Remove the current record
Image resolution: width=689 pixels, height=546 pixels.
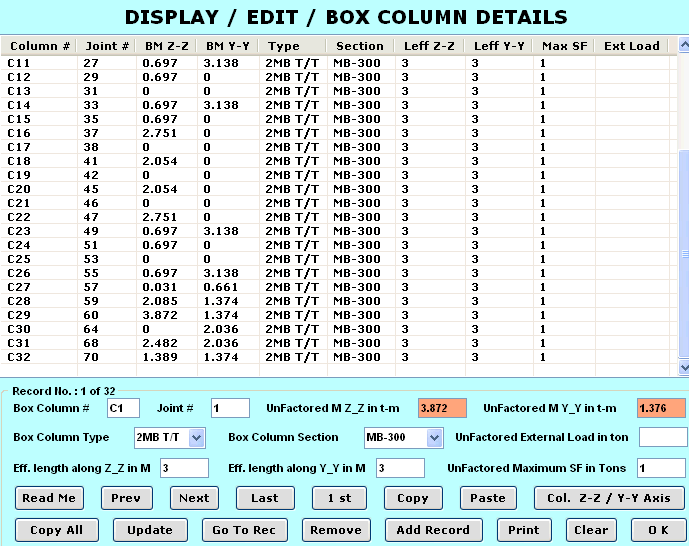[336, 530]
